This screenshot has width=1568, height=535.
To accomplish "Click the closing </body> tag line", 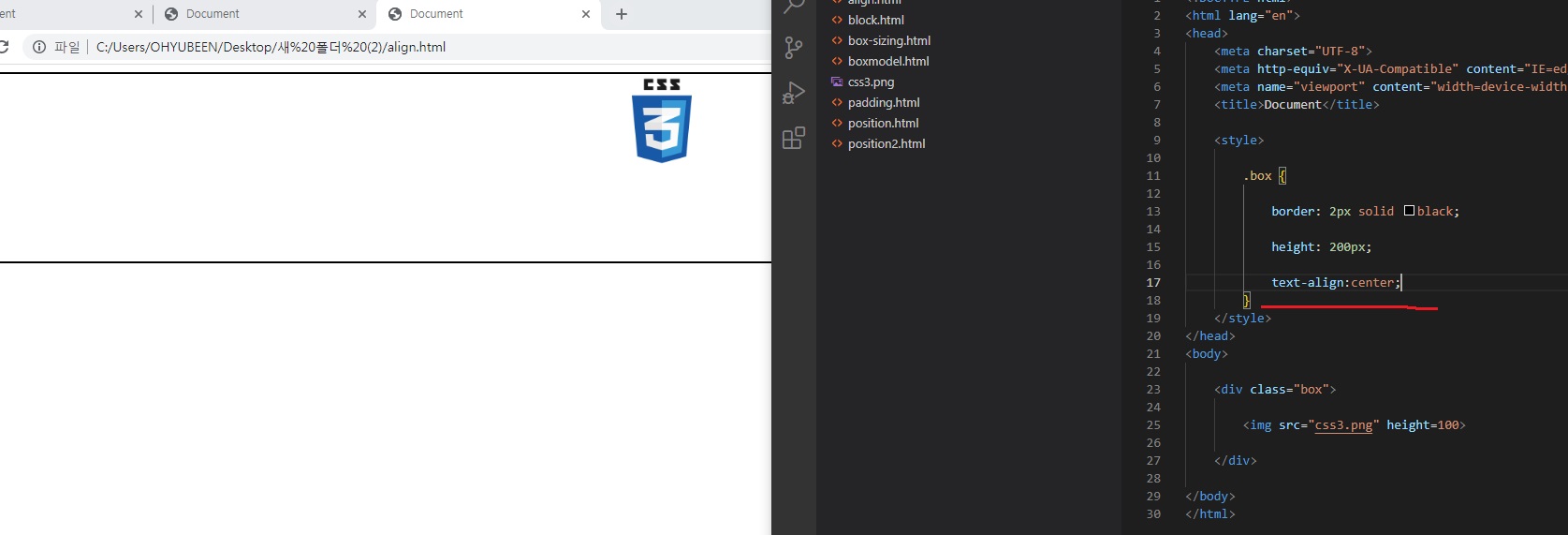I will point(1210,496).
